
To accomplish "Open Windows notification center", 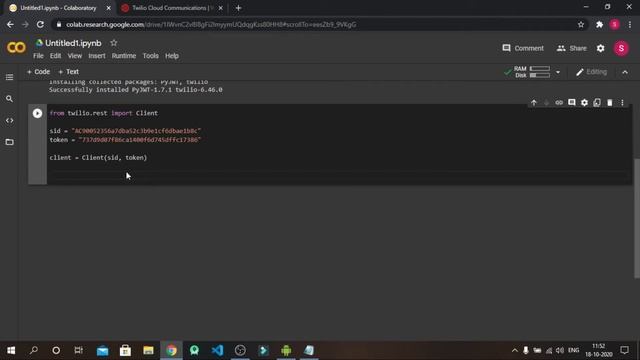I will pyautogui.click(x=624, y=350).
